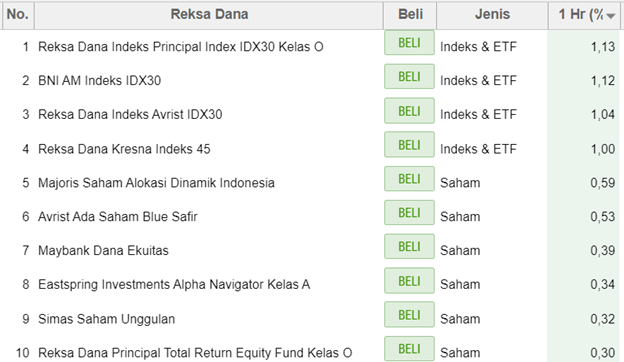Viewport: 624px width, 362px height.
Task: Buy Reksa Dana Kresna Indeks 45
Action: (409, 145)
